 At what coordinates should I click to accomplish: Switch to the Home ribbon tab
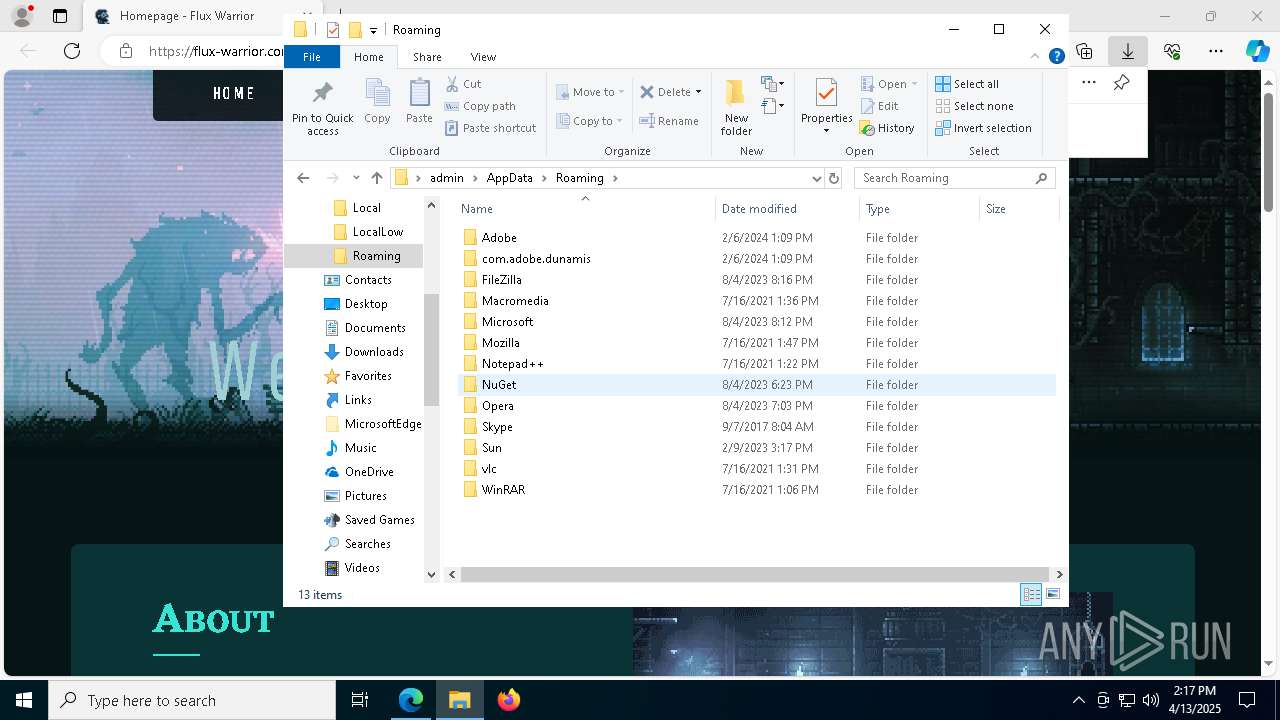368,57
